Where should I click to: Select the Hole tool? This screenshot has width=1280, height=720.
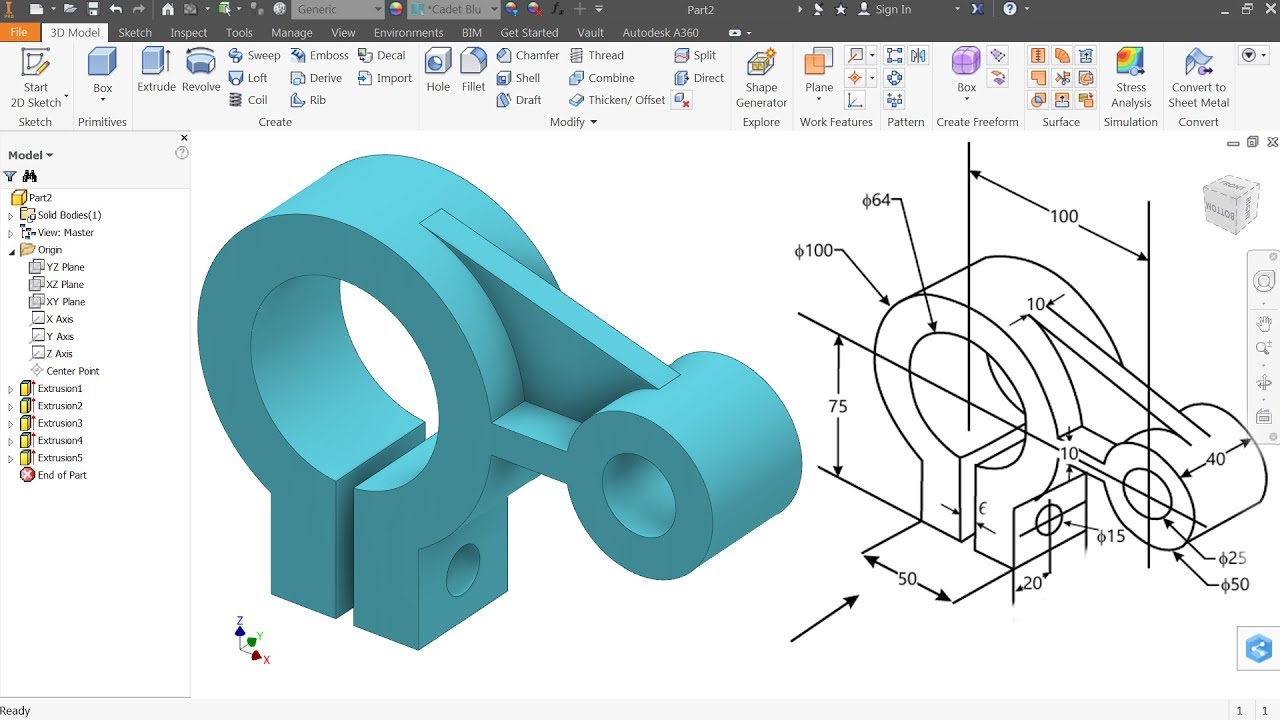[x=438, y=70]
